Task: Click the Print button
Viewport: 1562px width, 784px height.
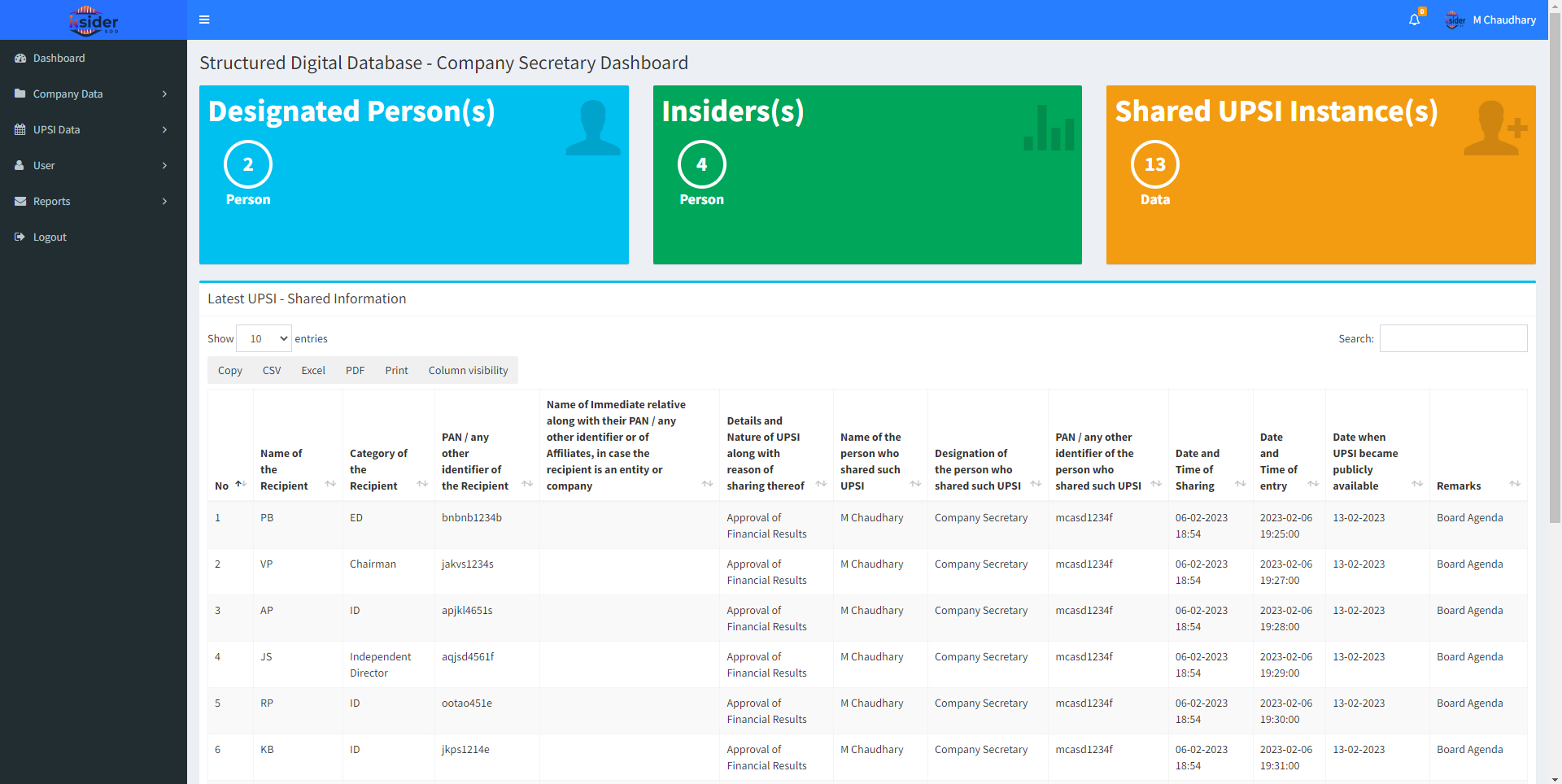Action: coord(396,370)
